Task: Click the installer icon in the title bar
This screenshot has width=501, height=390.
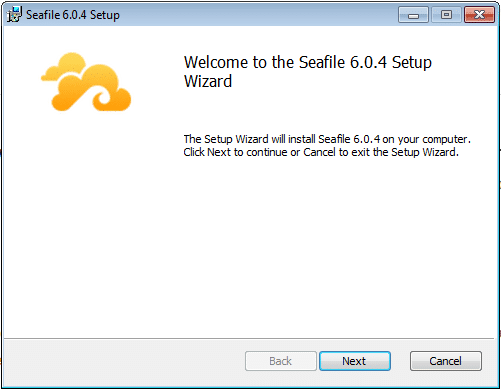Action: click(x=14, y=15)
